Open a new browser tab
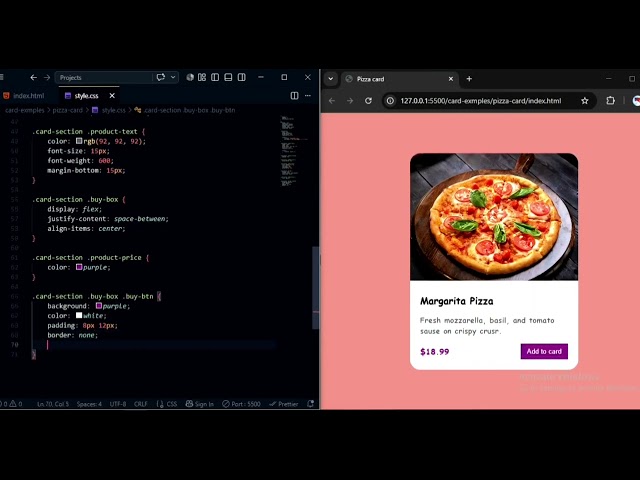Image resolution: width=640 pixels, height=480 pixels. [469, 79]
